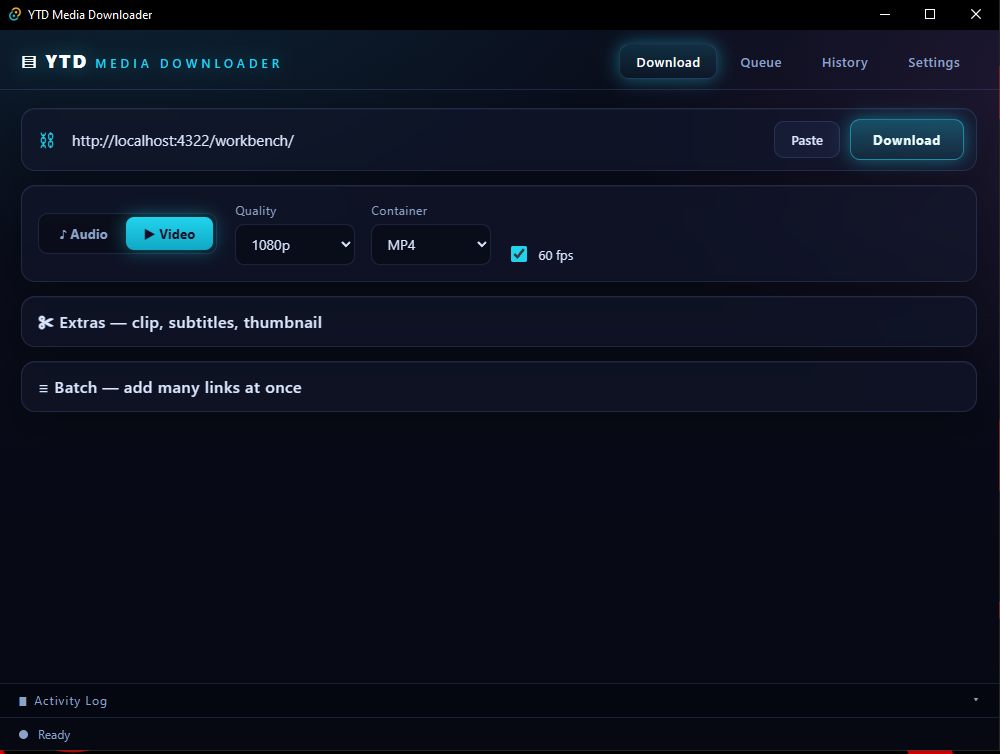Click the 60 fps label
The width and height of the screenshot is (1000, 754).
coord(555,255)
